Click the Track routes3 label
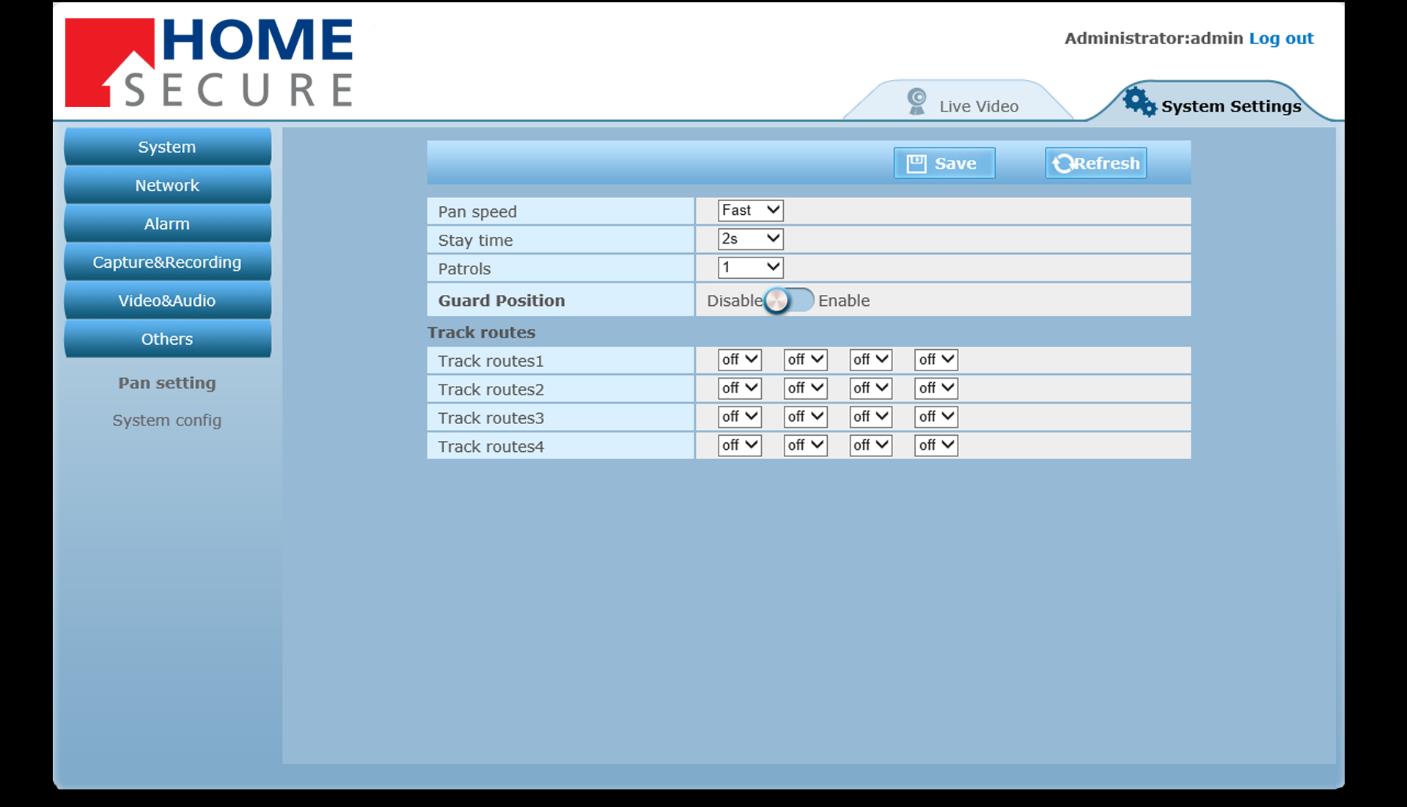 [491, 418]
